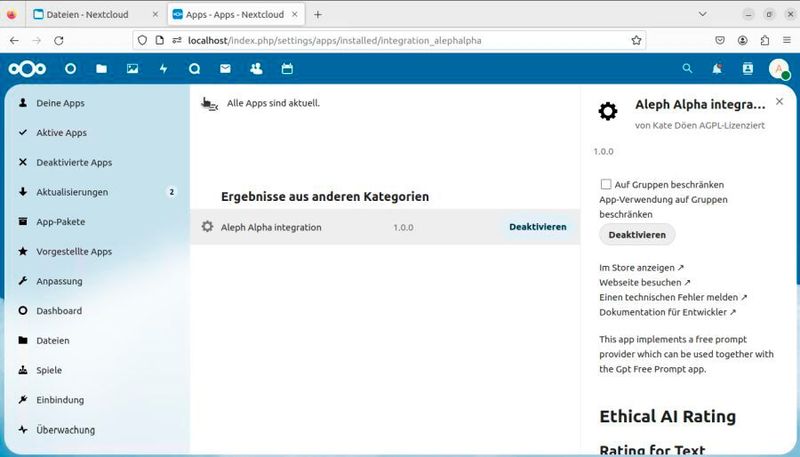This screenshot has width=800, height=457.
Task: Open the Mail envelope icon
Action: 226,69
